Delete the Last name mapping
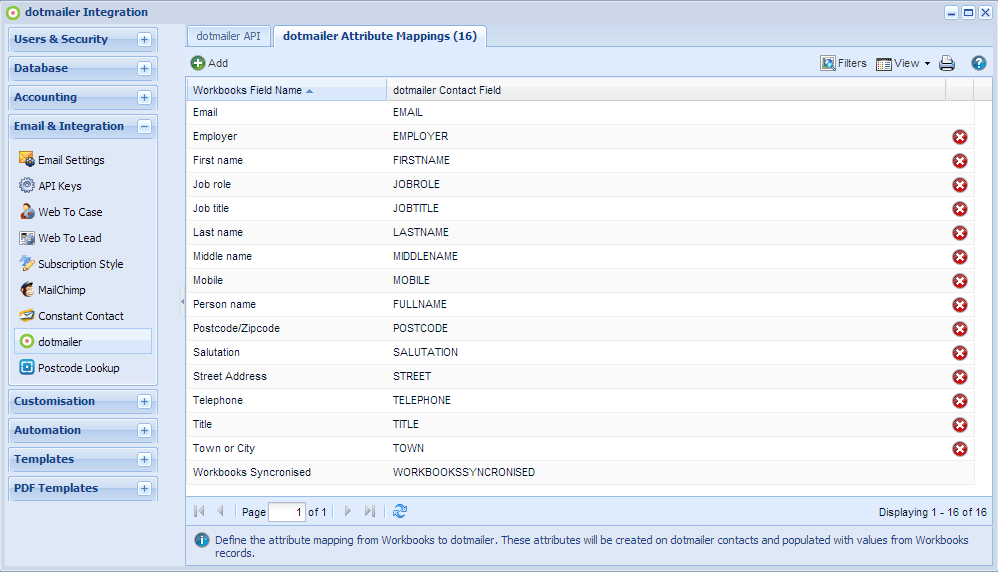The height and width of the screenshot is (572, 998). tap(960, 233)
